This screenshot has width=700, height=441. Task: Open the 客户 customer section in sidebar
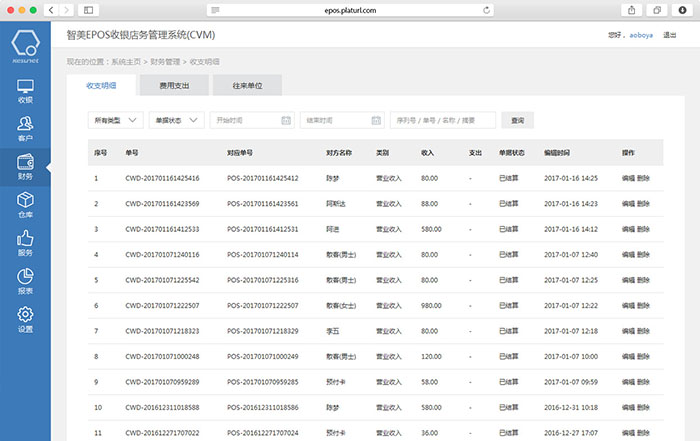pos(25,129)
